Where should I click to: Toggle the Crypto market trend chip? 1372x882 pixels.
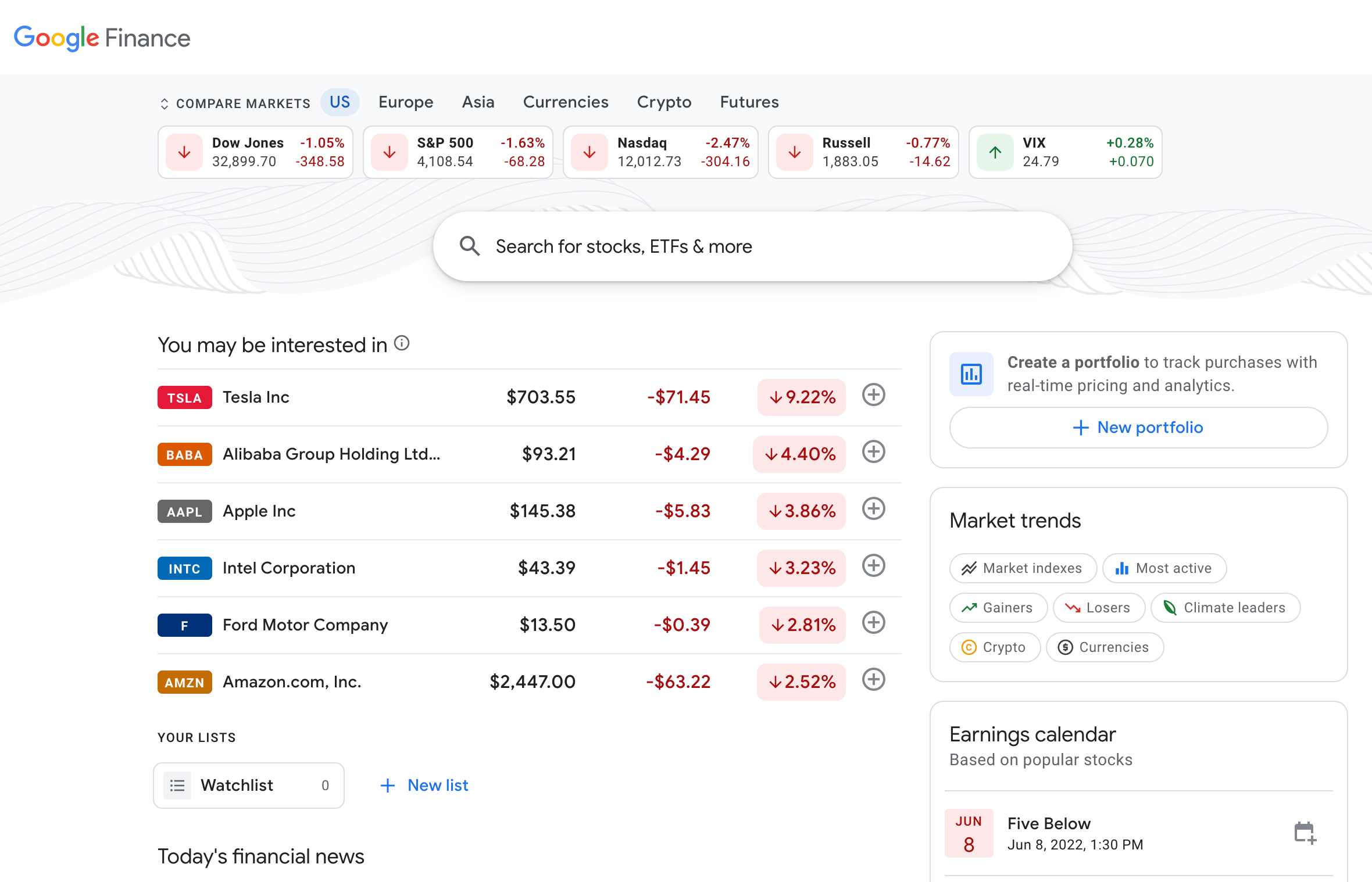pyautogui.click(x=995, y=647)
